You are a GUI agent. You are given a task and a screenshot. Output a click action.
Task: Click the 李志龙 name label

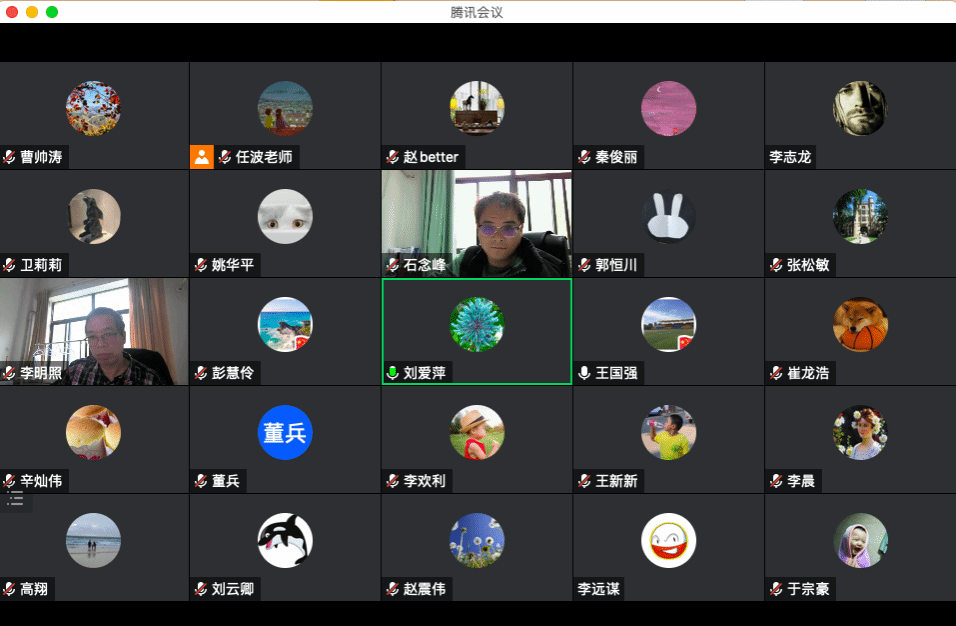coord(790,157)
